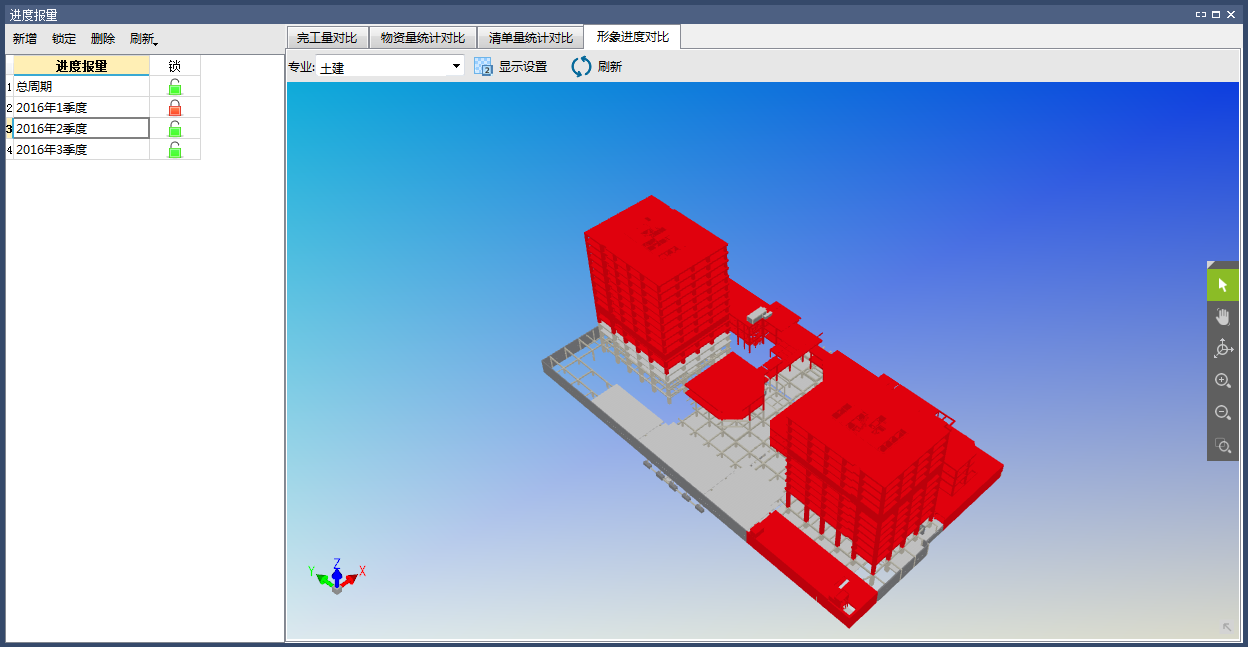The image size is (1248, 647).
Task: Select the zoom window region tool
Action: coord(1222,445)
